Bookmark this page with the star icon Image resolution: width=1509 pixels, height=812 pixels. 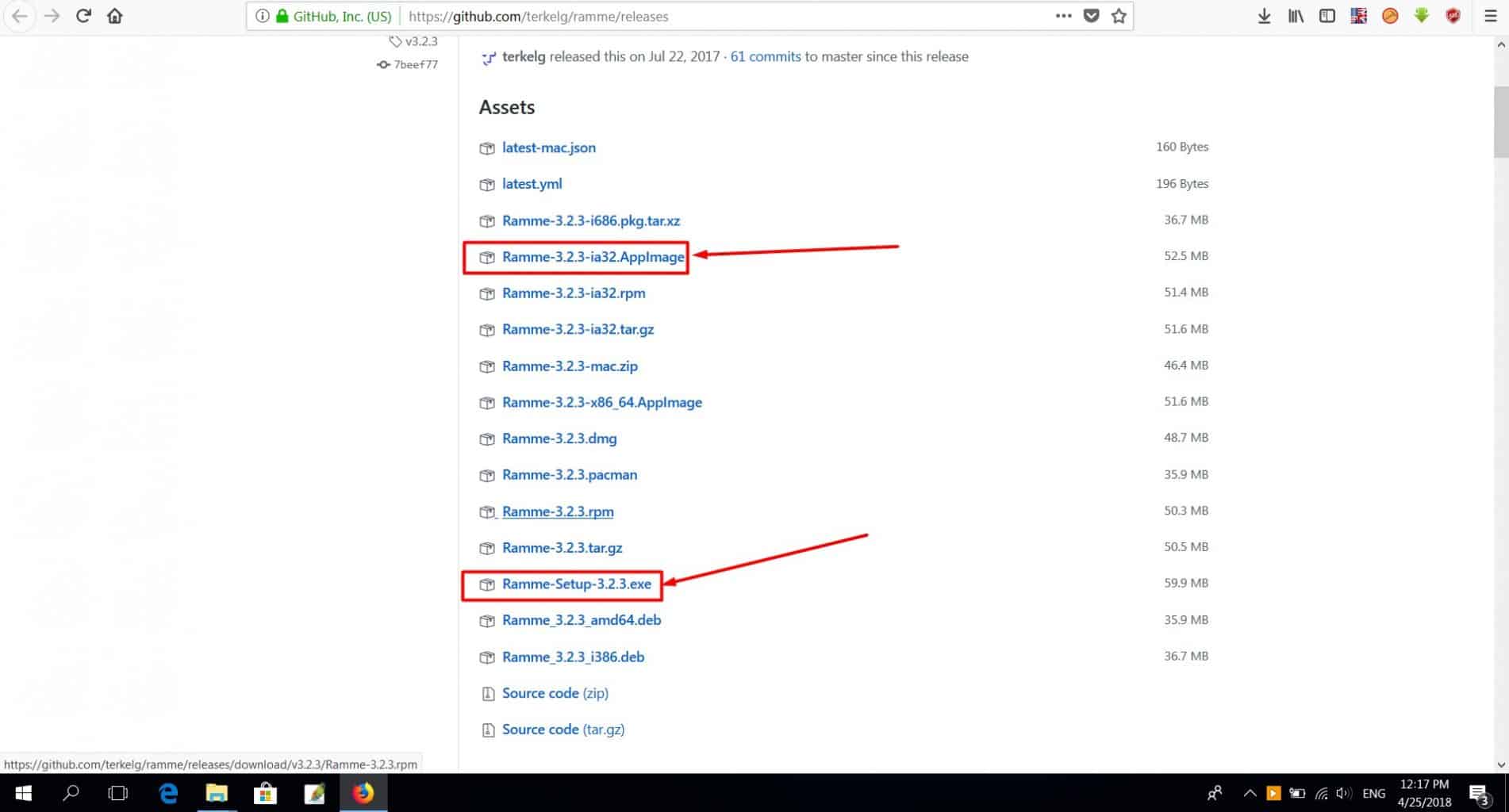pos(1119,16)
